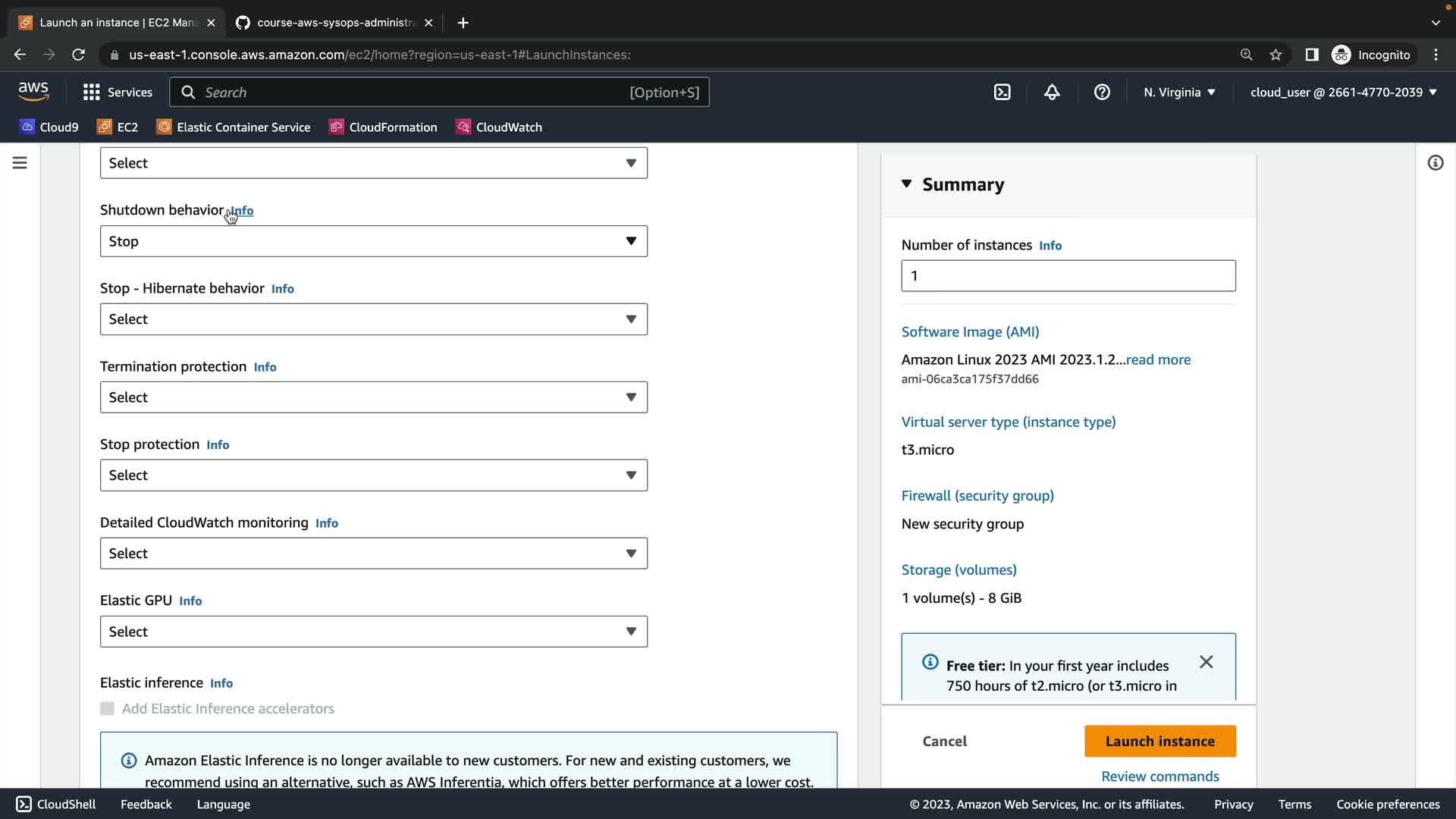This screenshot has width=1456, height=819.
Task: Open CloudWatch shortcut in favorites bar
Action: tap(498, 127)
